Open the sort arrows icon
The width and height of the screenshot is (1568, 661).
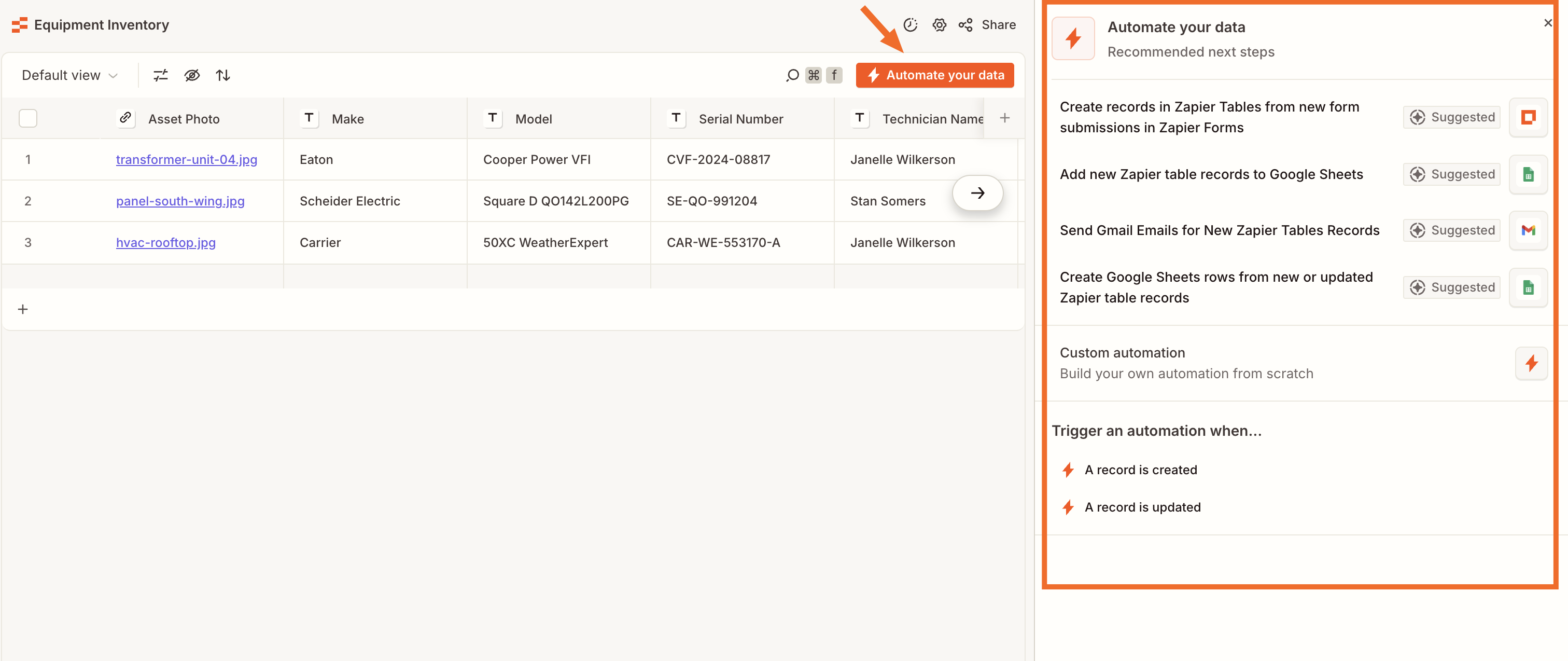tap(223, 75)
